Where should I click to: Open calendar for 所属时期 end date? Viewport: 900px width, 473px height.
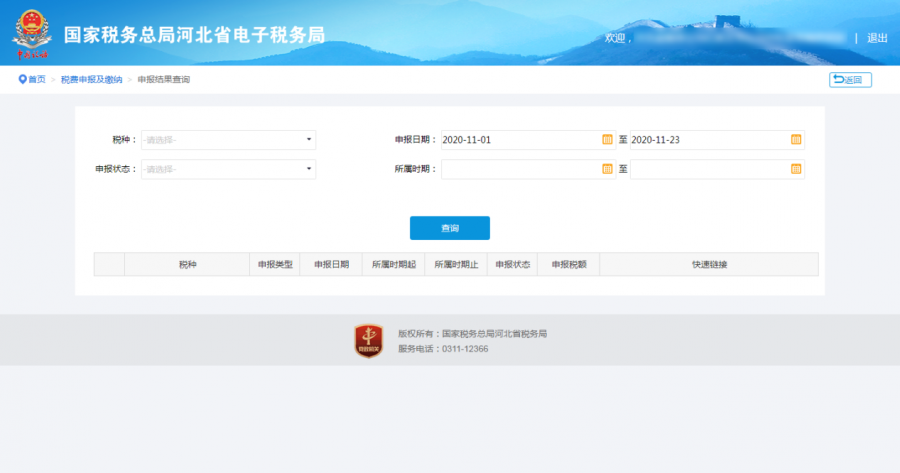coord(796,169)
